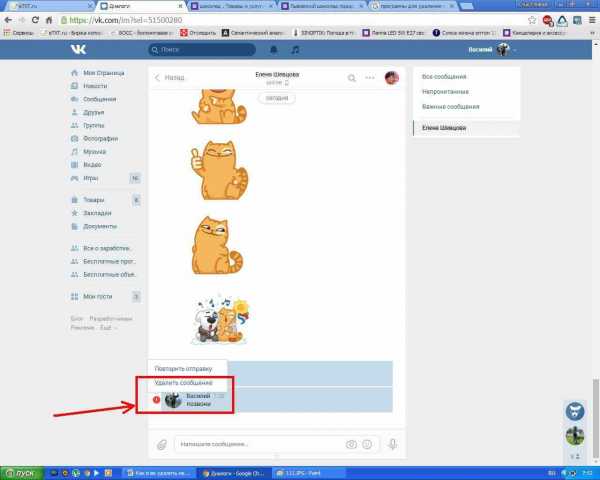This screenshot has height=480, width=600.
Task: Click the Моя Страница home icon
Action: tap(75, 73)
